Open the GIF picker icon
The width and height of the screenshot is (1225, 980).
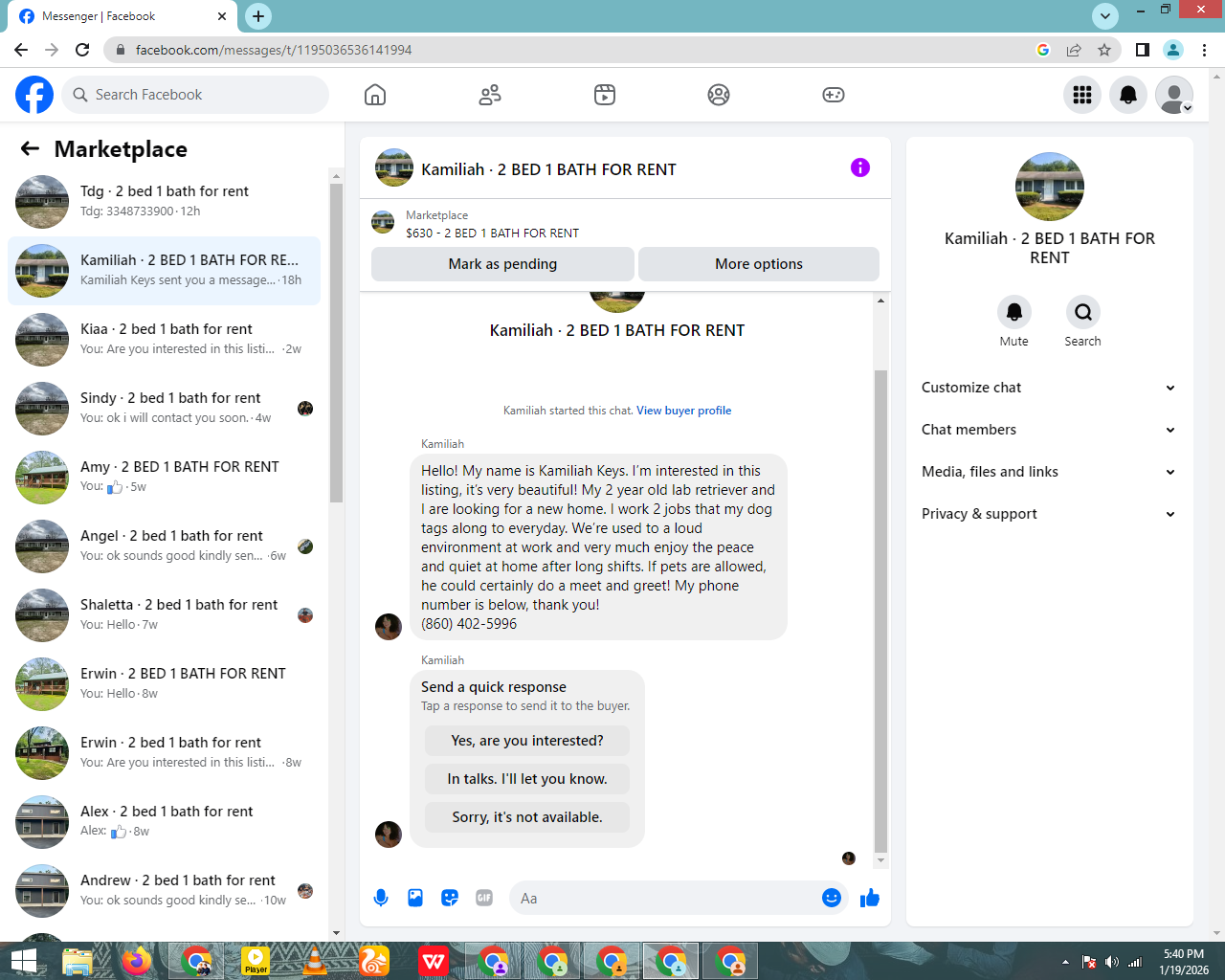[x=484, y=898]
